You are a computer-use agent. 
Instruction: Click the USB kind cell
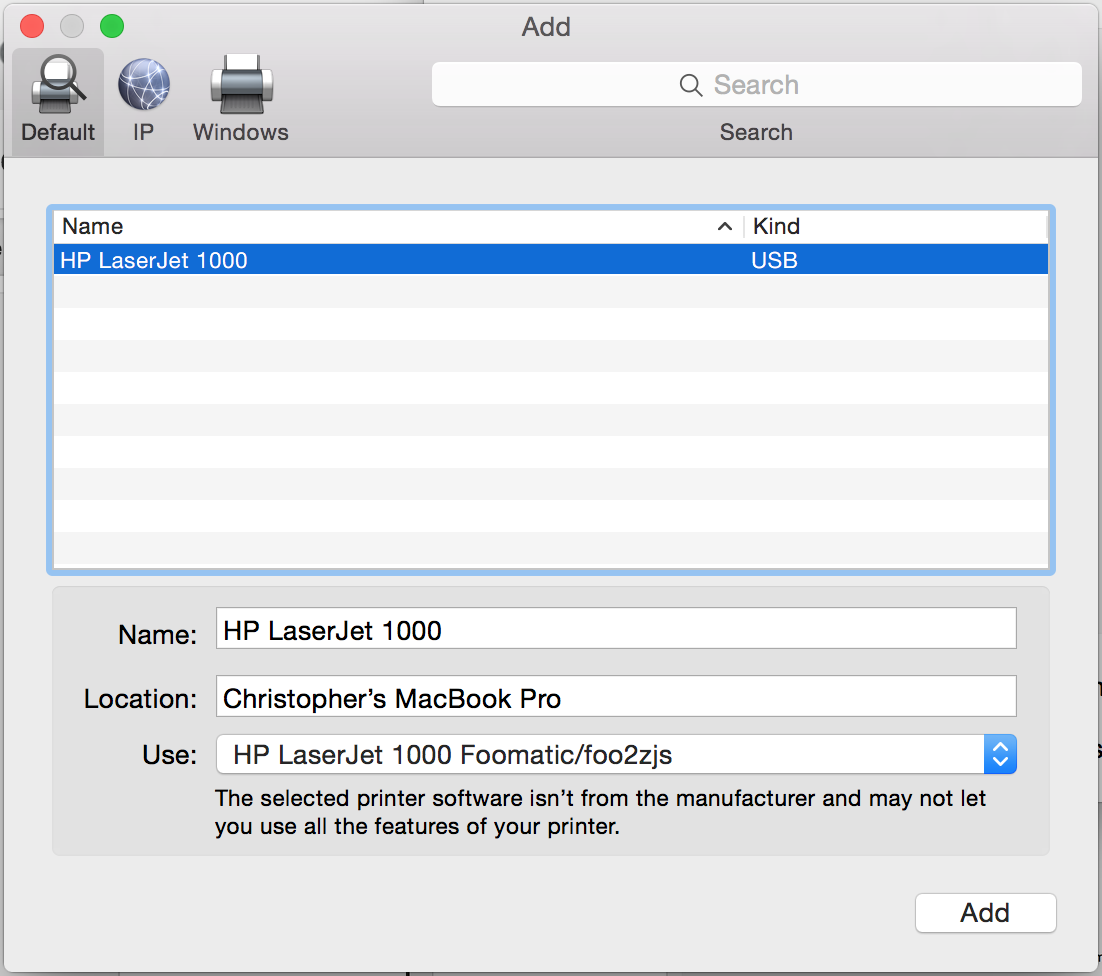(x=774, y=261)
